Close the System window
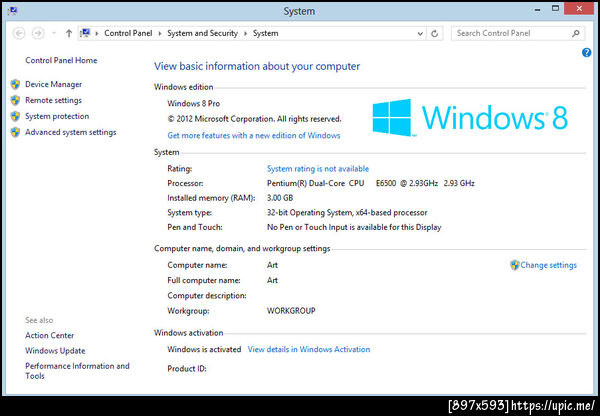This screenshot has height=416, width=600. (579, 8)
